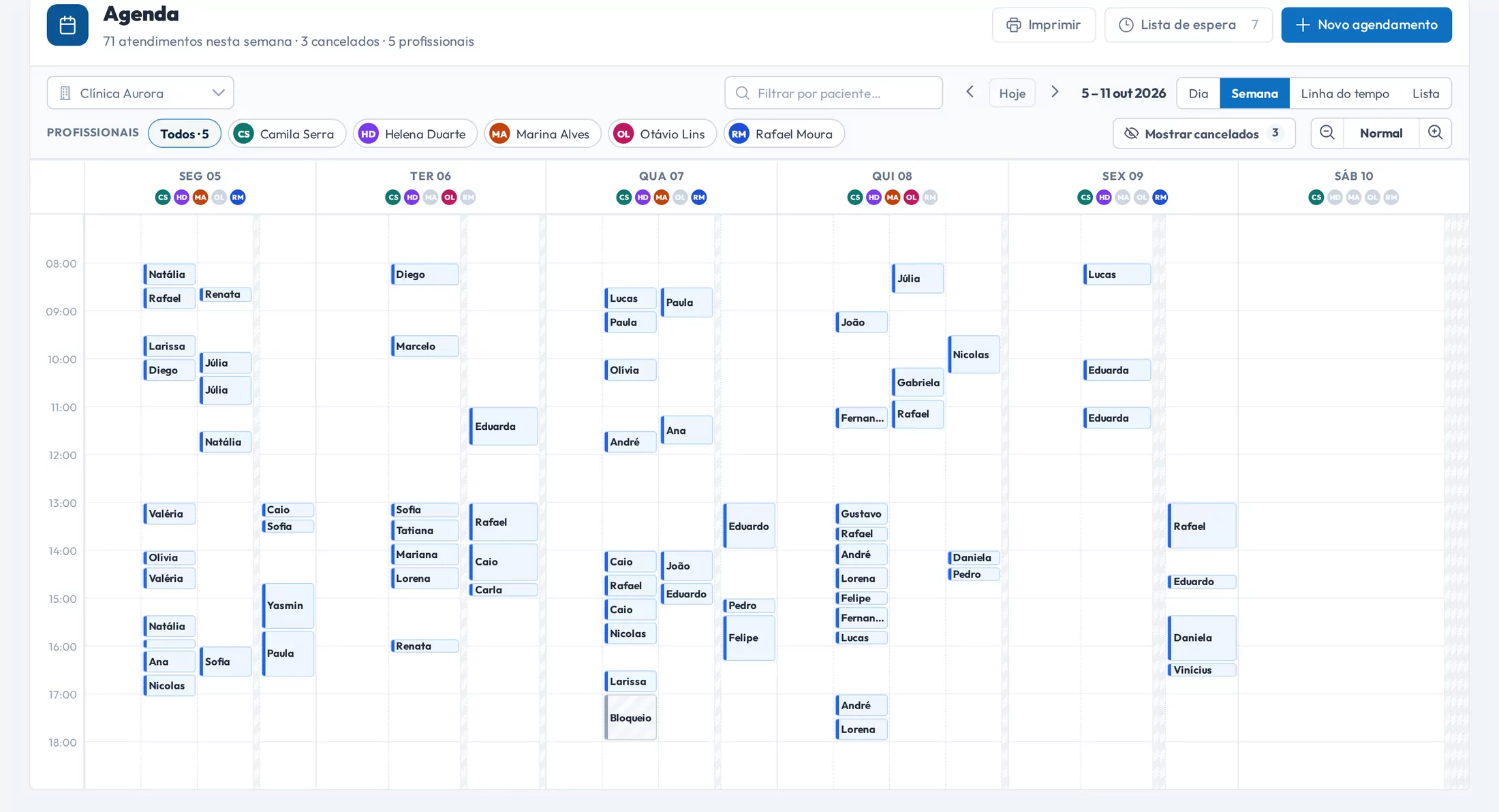Click the Hoje button

[x=1012, y=93]
